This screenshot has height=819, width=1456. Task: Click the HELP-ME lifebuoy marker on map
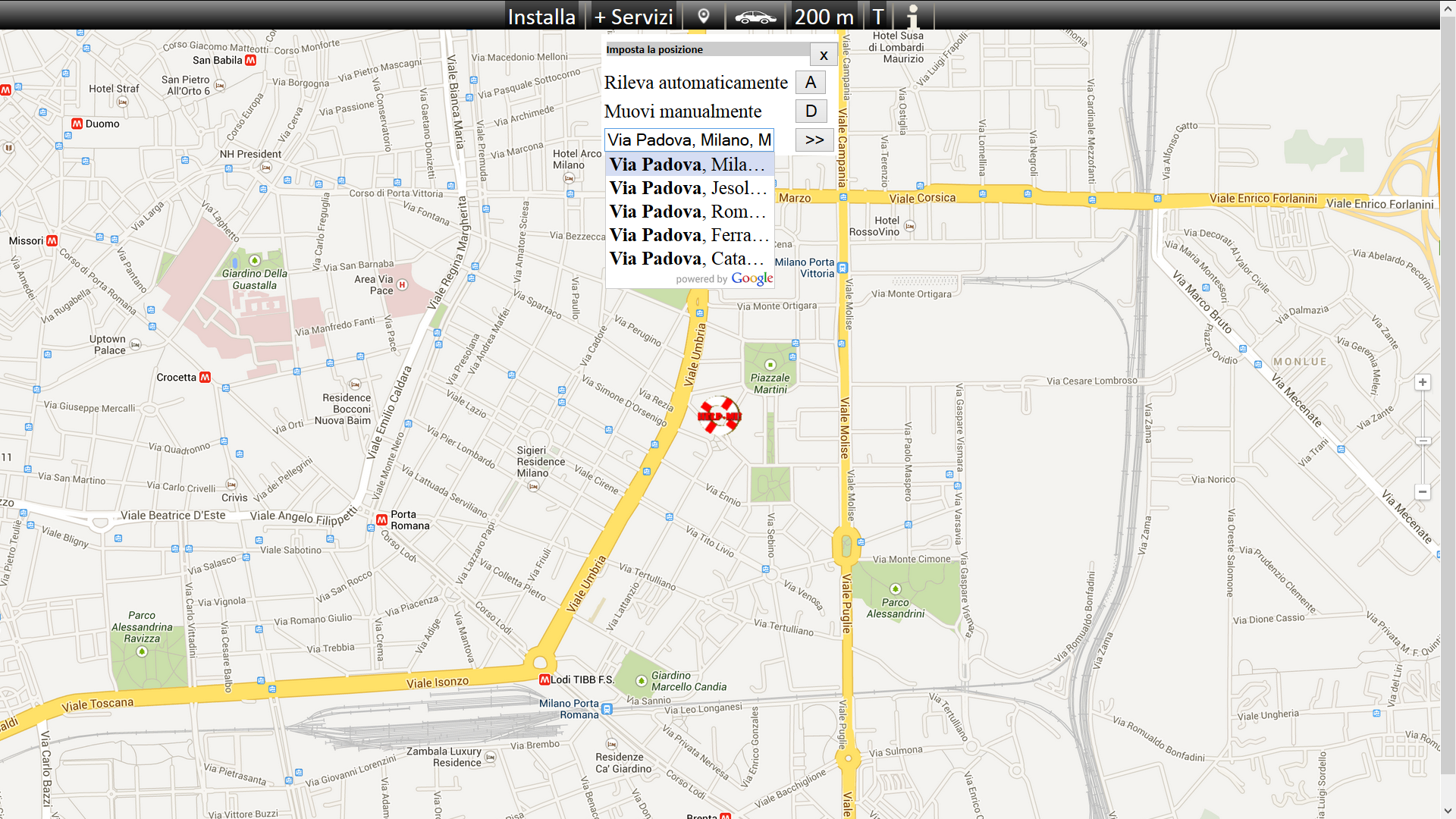click(719, 416)
